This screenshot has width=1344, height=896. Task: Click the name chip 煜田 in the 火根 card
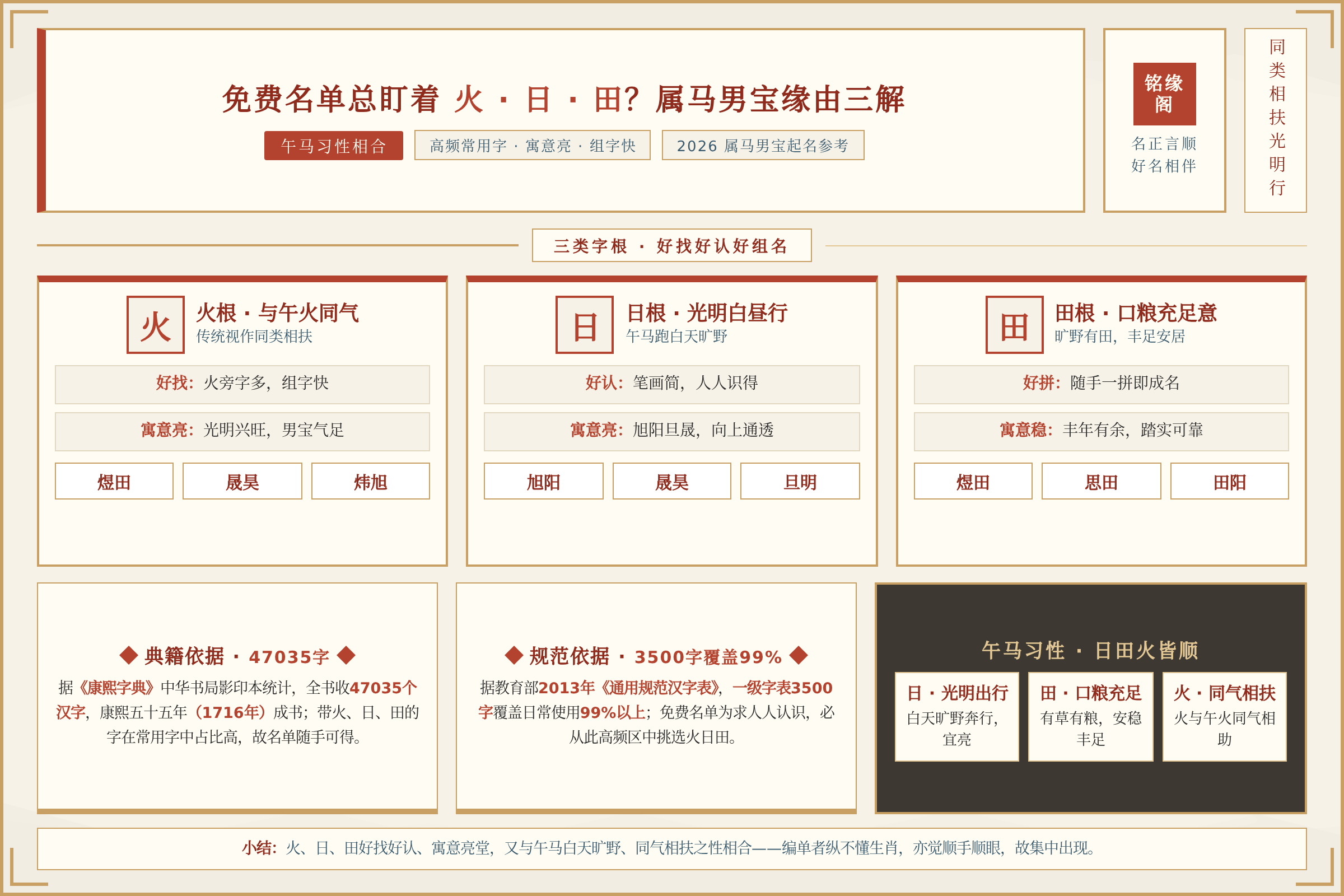tap(114, 481)
